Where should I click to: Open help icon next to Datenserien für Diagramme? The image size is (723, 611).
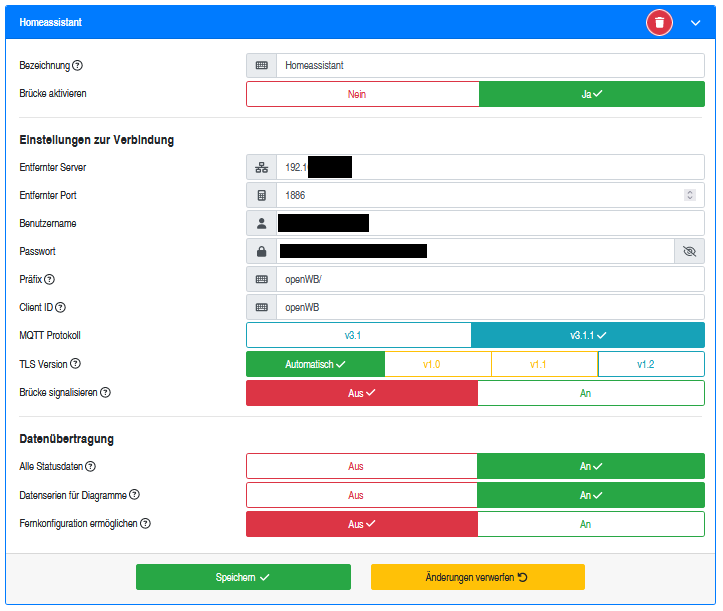[134, 495]
